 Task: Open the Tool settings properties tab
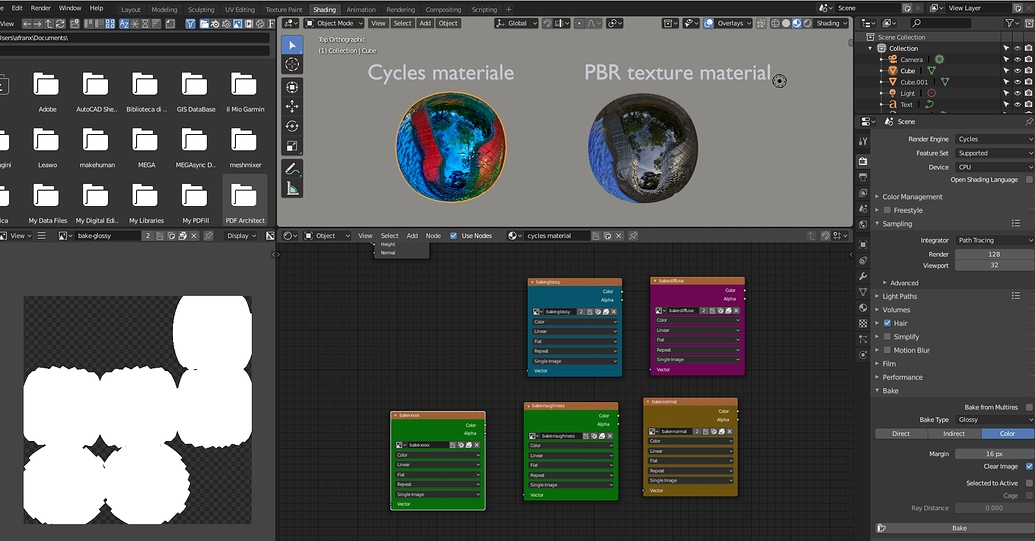coord(863,141)
